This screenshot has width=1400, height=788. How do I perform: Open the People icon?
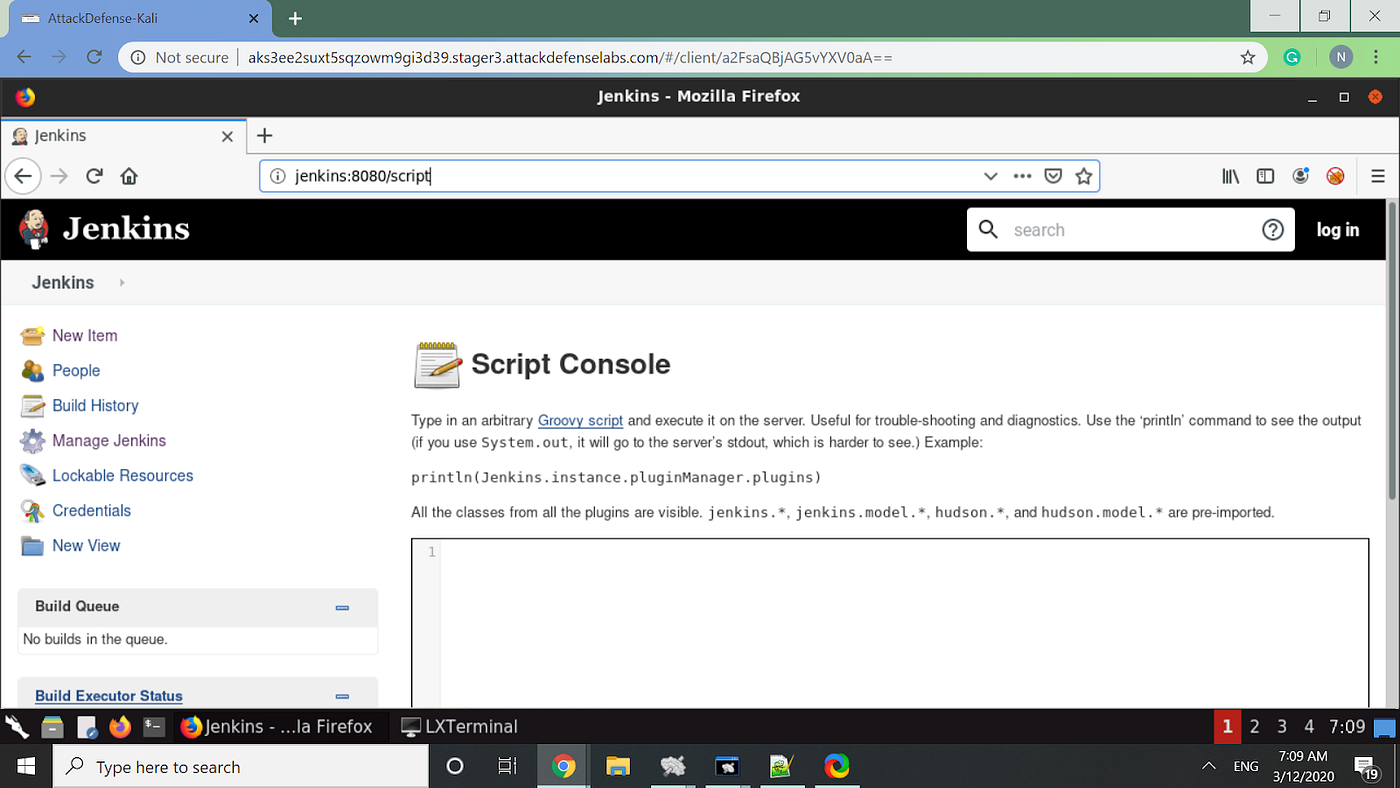point(31,370)
